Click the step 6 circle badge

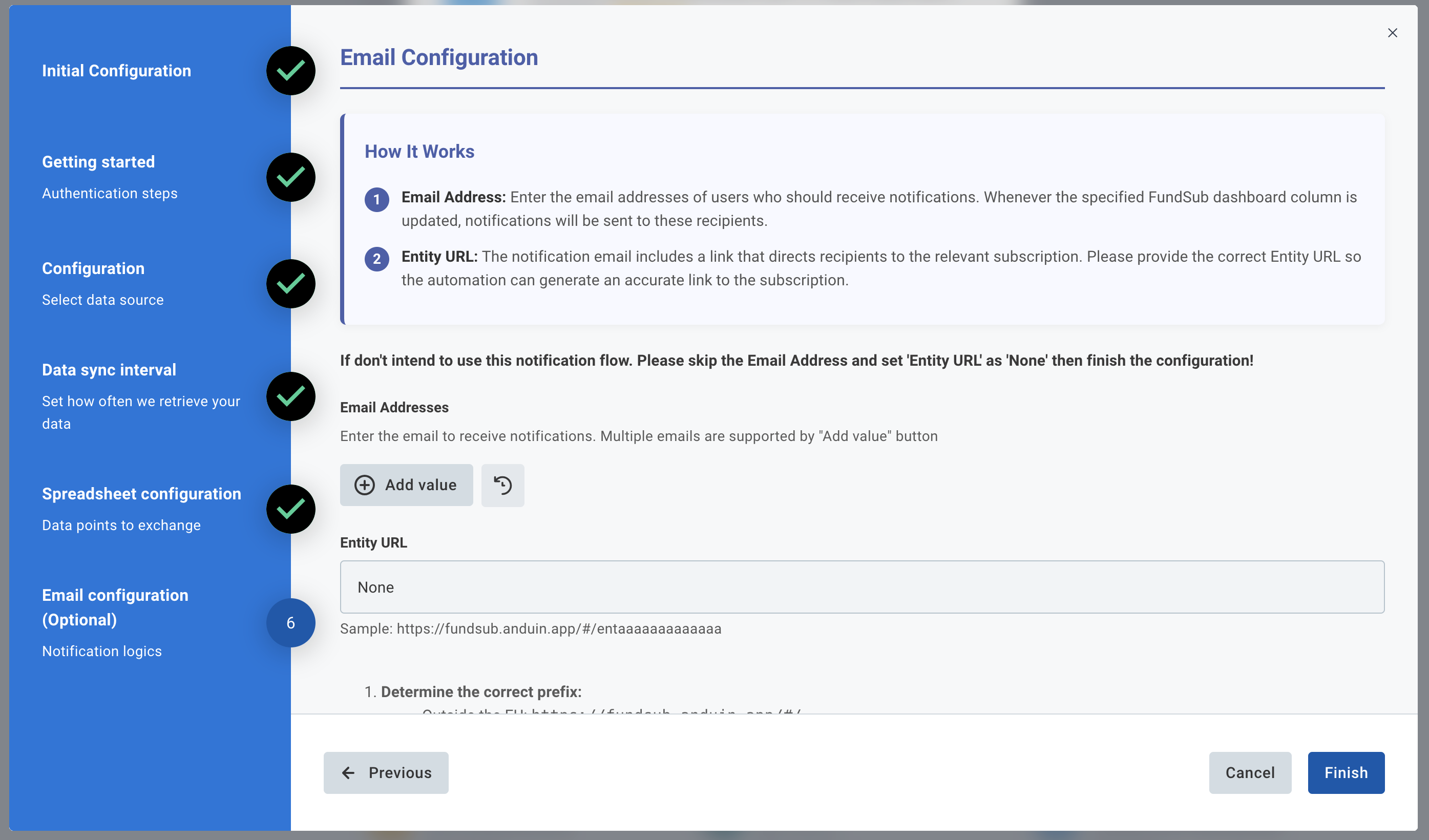(x=291, y=623)
